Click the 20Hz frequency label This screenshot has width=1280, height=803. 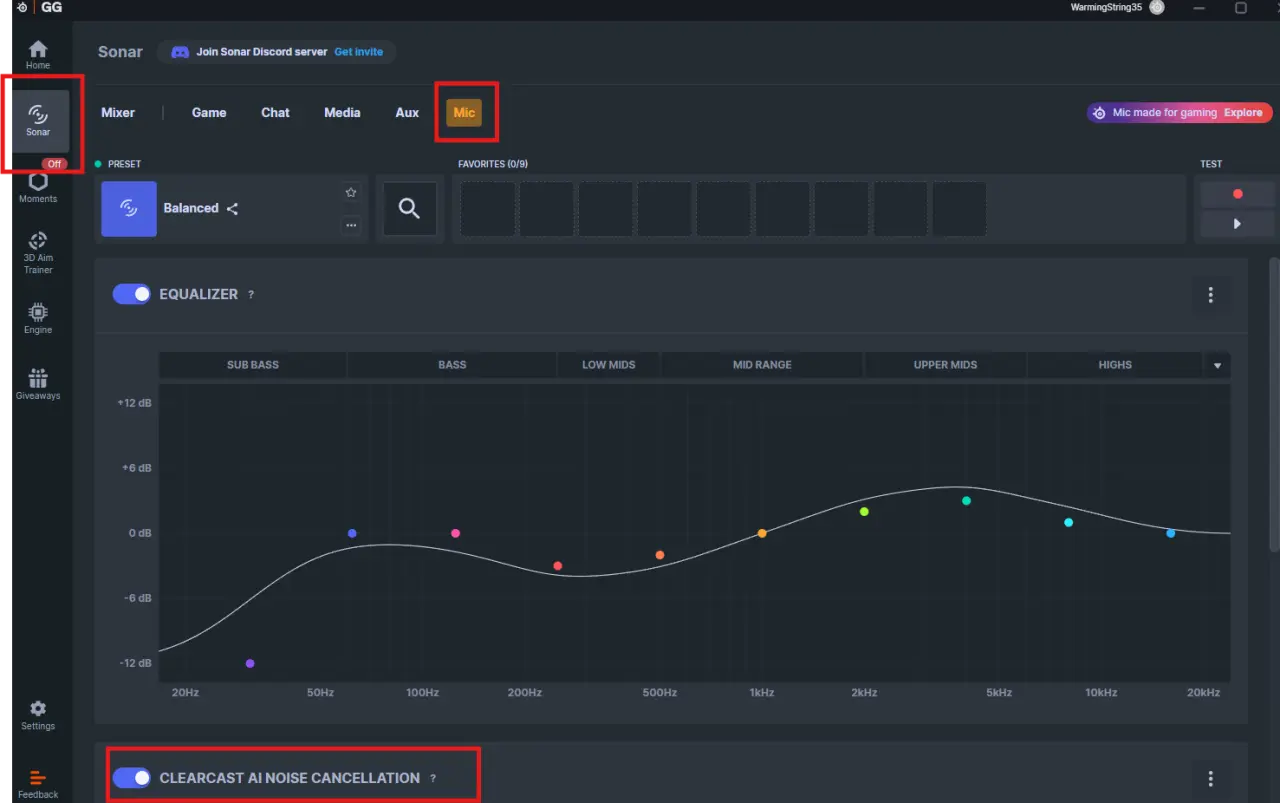(x=185, y=692)
